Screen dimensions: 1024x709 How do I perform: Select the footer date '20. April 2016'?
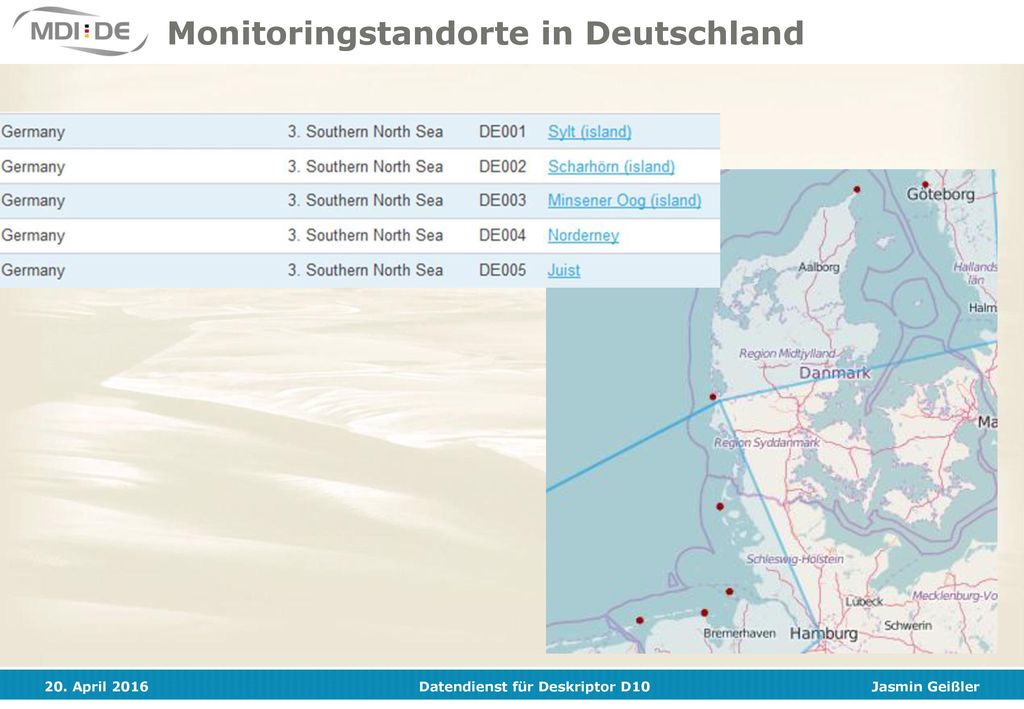point(97,687)
